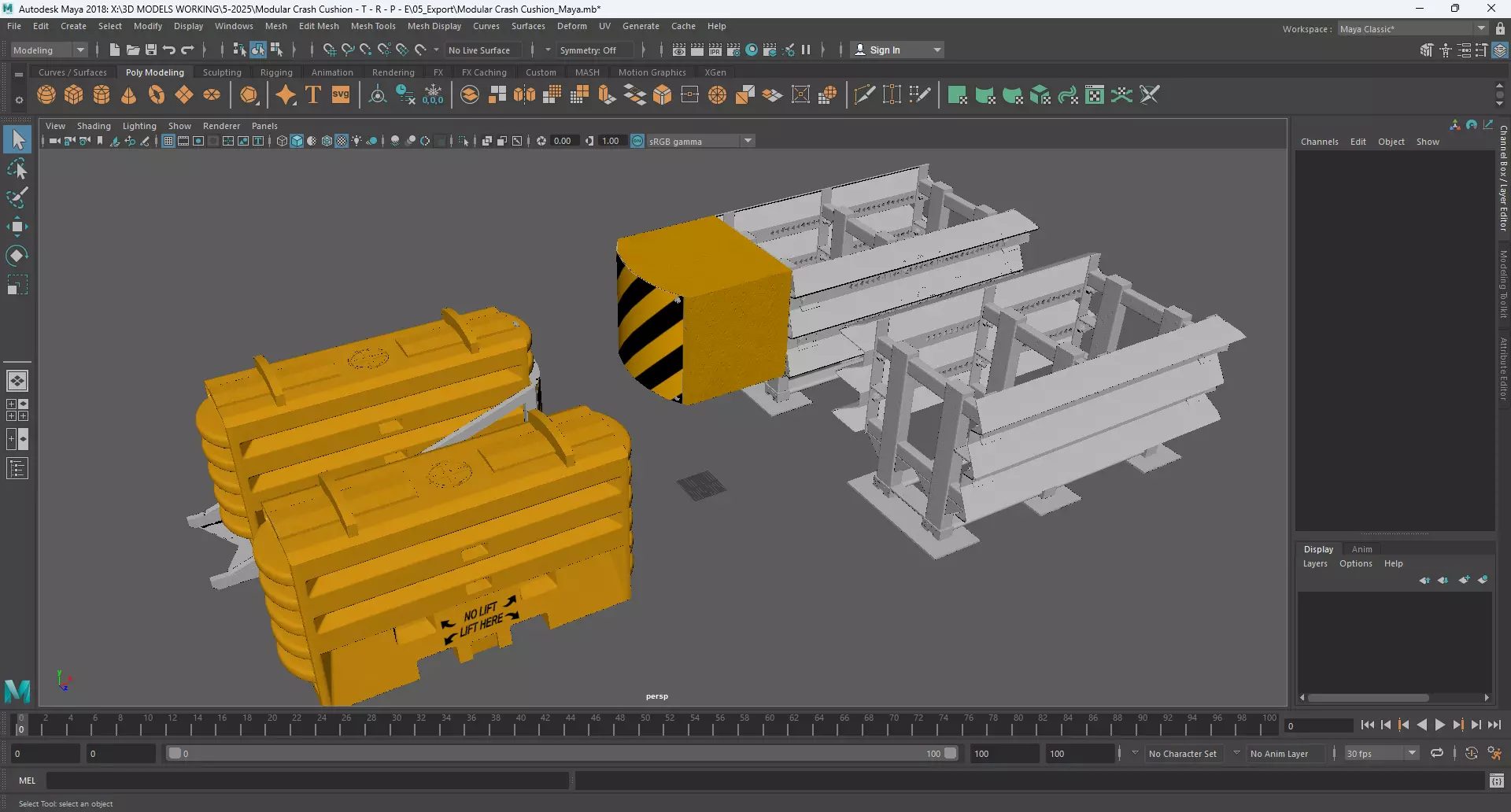Screen dimensions: 1511x812
Task: Open the Edit Mesh menu
Action: [x=319, y=26]
